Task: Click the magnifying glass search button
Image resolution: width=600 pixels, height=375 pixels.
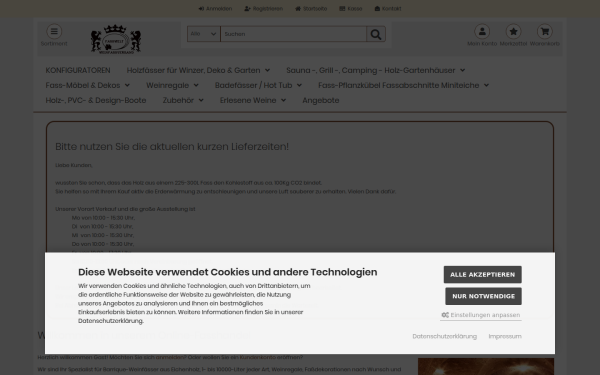Action: click(376, 34)
